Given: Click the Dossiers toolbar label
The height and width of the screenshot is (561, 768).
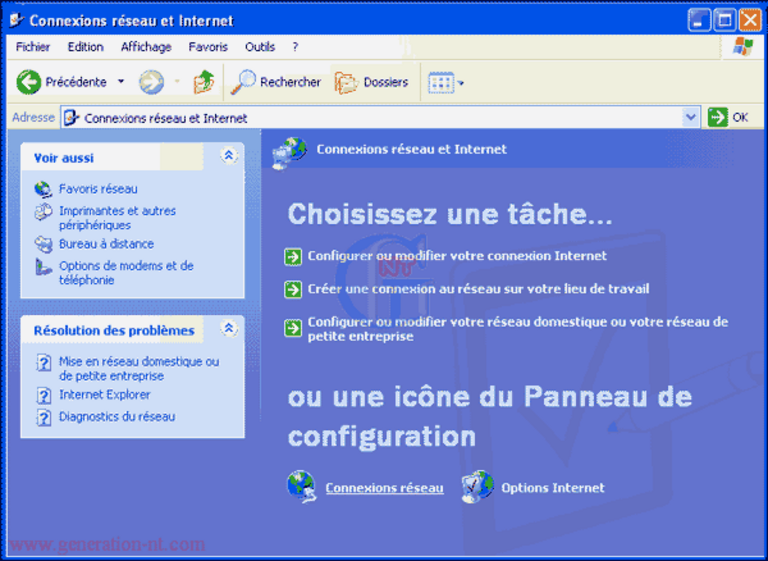Looking at the screenshot, I should tap(386, 82).
